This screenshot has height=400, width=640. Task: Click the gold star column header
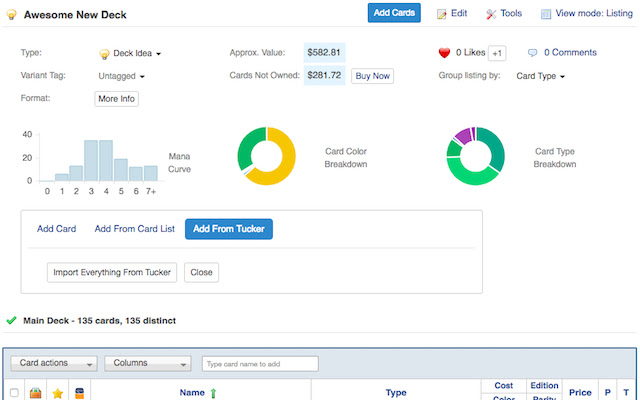pyautogui.click(x=58, y=393)
